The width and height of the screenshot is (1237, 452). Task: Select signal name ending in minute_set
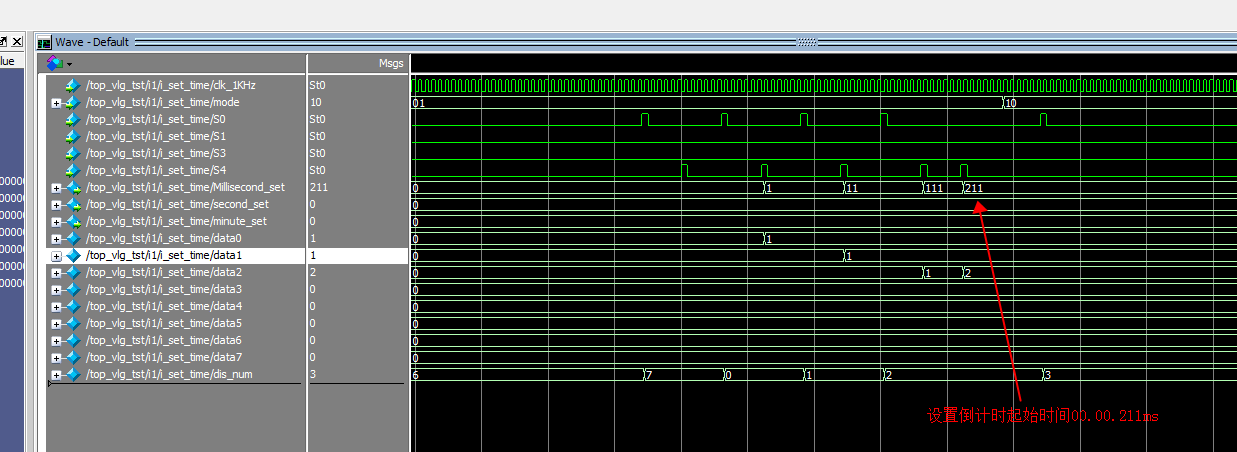[x=177, y=222]
